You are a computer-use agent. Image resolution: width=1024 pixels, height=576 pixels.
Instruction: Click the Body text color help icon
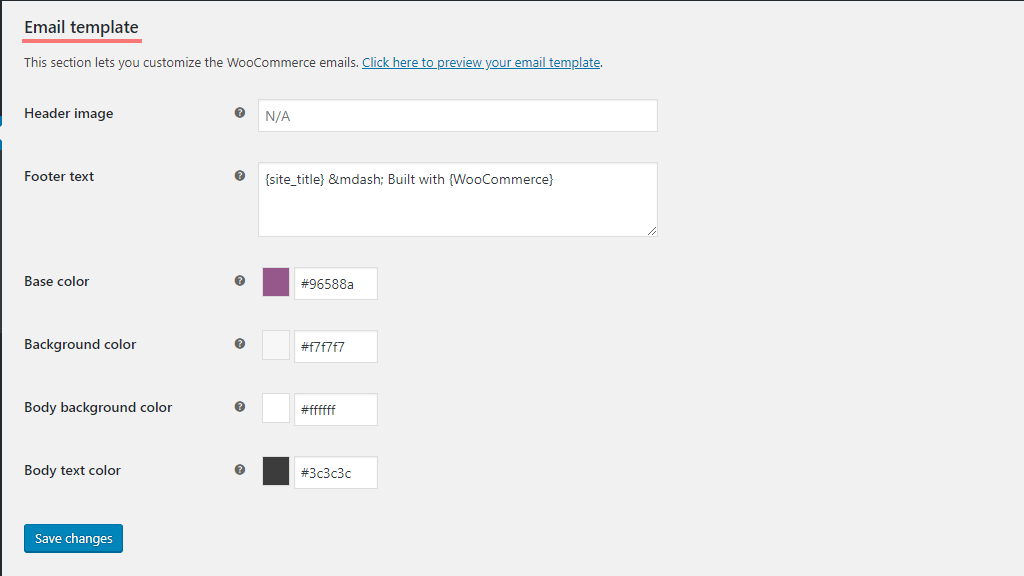pos(240,470)
